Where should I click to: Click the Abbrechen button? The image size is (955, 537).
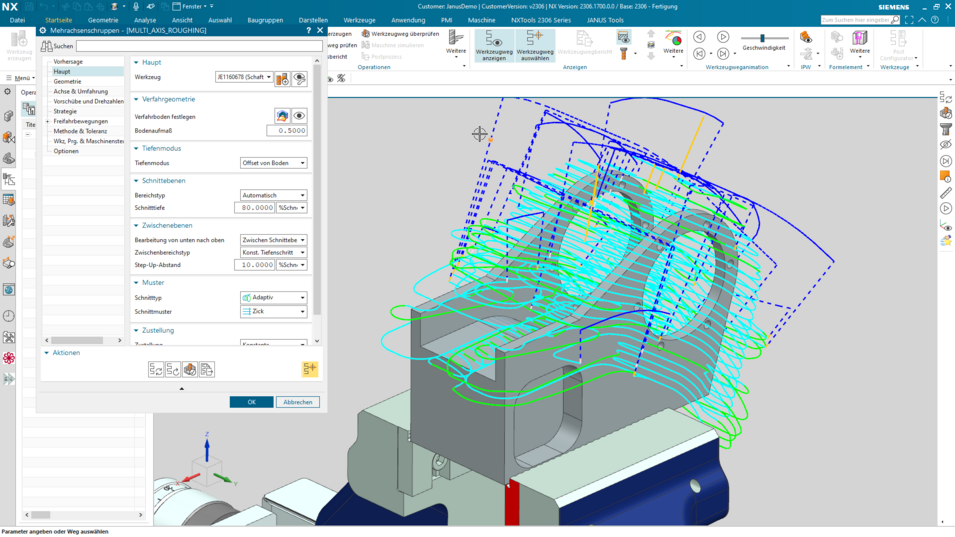coord(297,402)
